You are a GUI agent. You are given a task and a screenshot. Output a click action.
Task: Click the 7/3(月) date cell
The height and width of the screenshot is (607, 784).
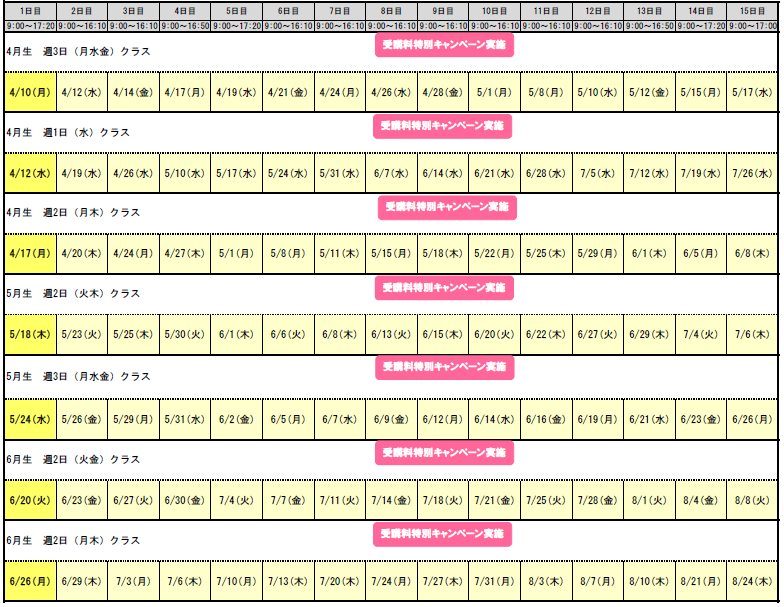pos(134,581)
